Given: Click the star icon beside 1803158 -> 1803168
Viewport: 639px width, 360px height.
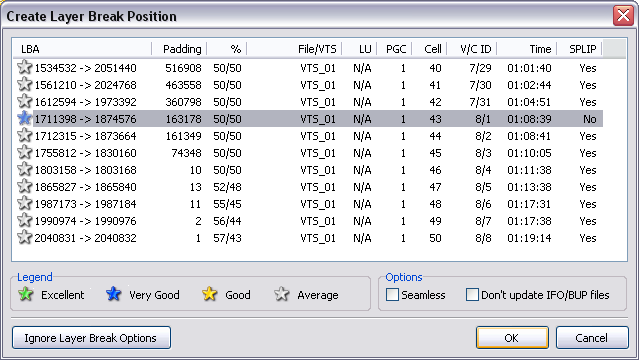Looking at the screenshot, I should click(x=24, y=170).
